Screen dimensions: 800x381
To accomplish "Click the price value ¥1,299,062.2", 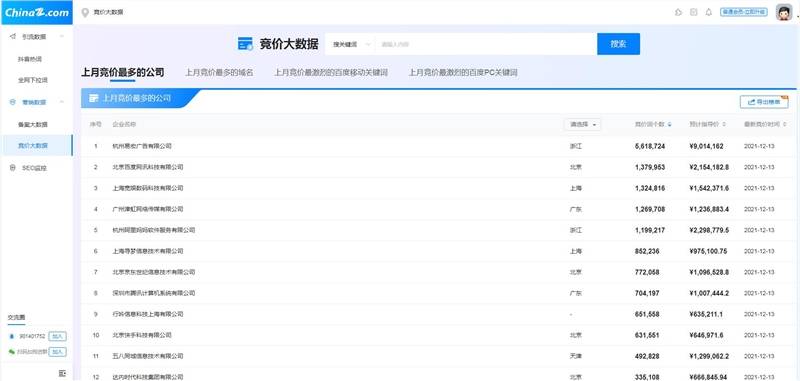I will (x=709, y=356).
